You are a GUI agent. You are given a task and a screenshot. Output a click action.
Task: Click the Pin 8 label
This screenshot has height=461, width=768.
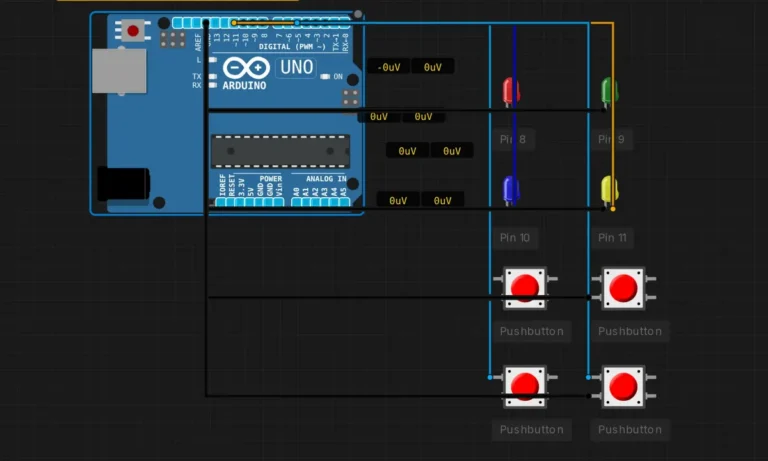(513, 140)
